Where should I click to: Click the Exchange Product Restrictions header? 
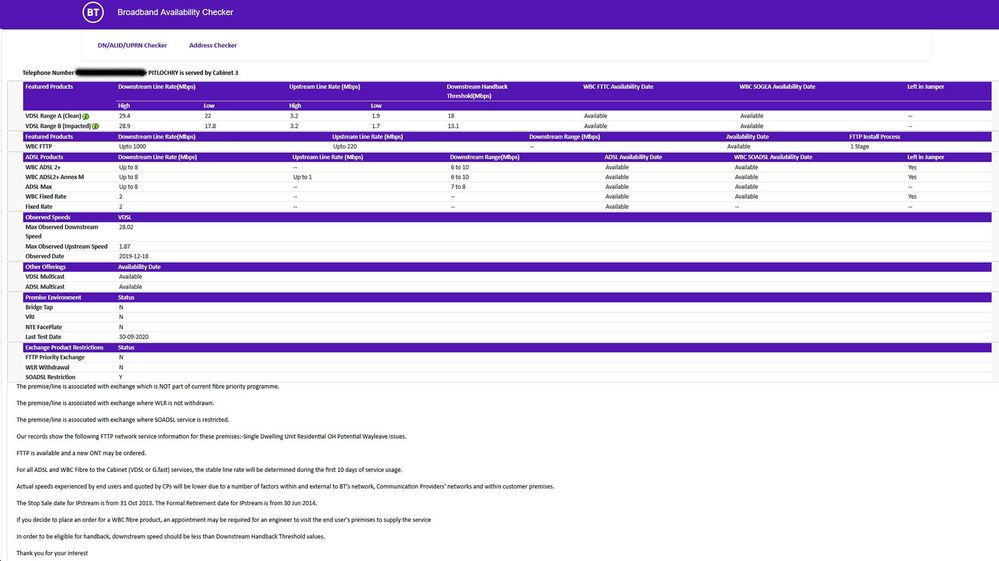pos(64,347)
